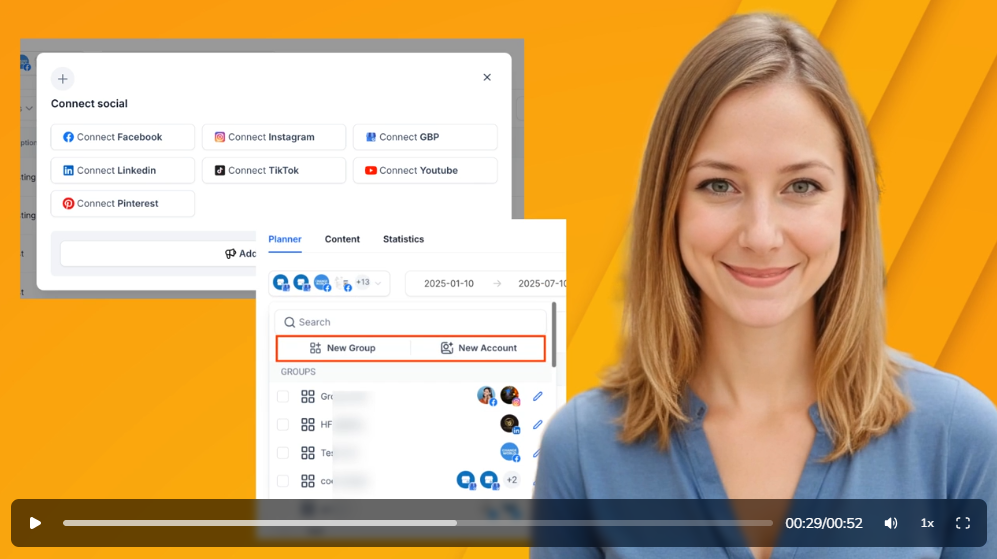997x559 pixels.
Task: Check the HF group checkbox
Action: 283,424
